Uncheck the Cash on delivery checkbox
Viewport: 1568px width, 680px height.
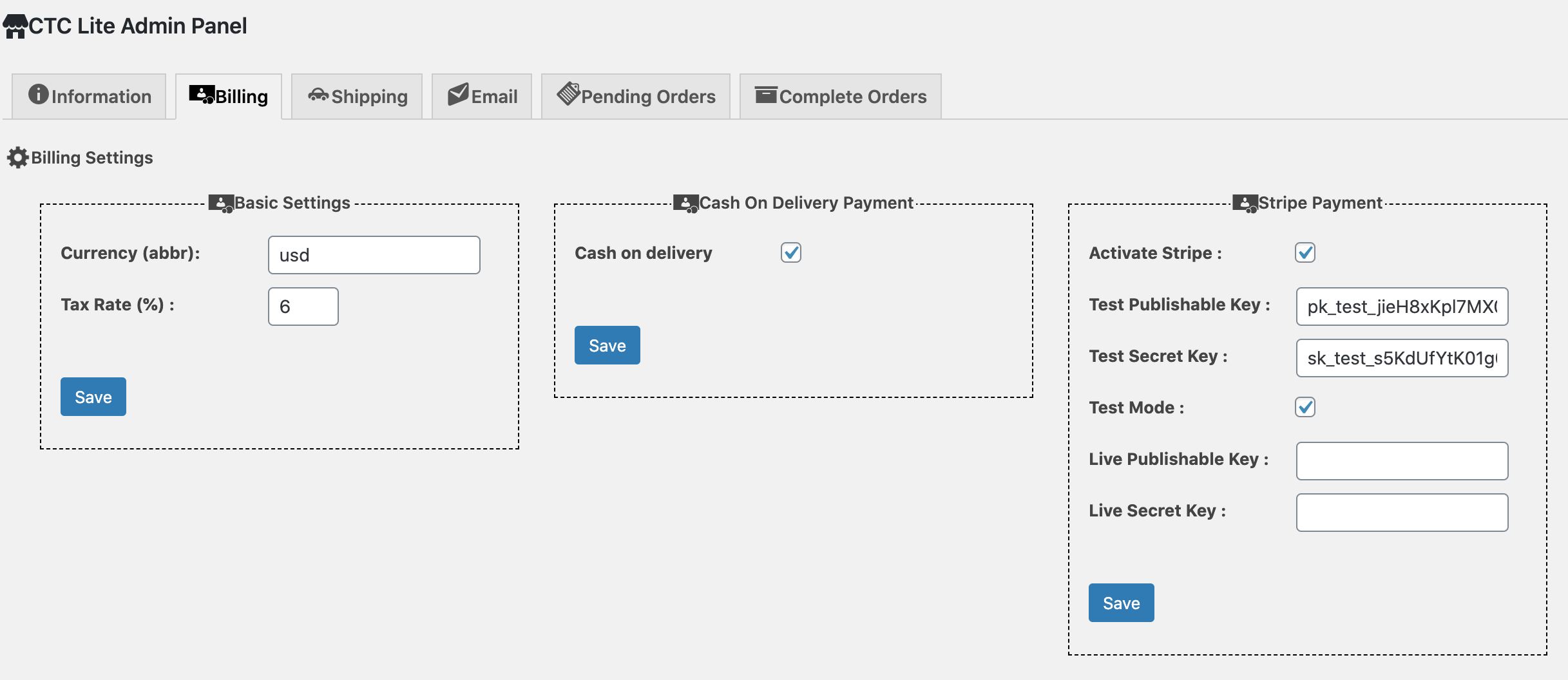[x=791, y=252]
